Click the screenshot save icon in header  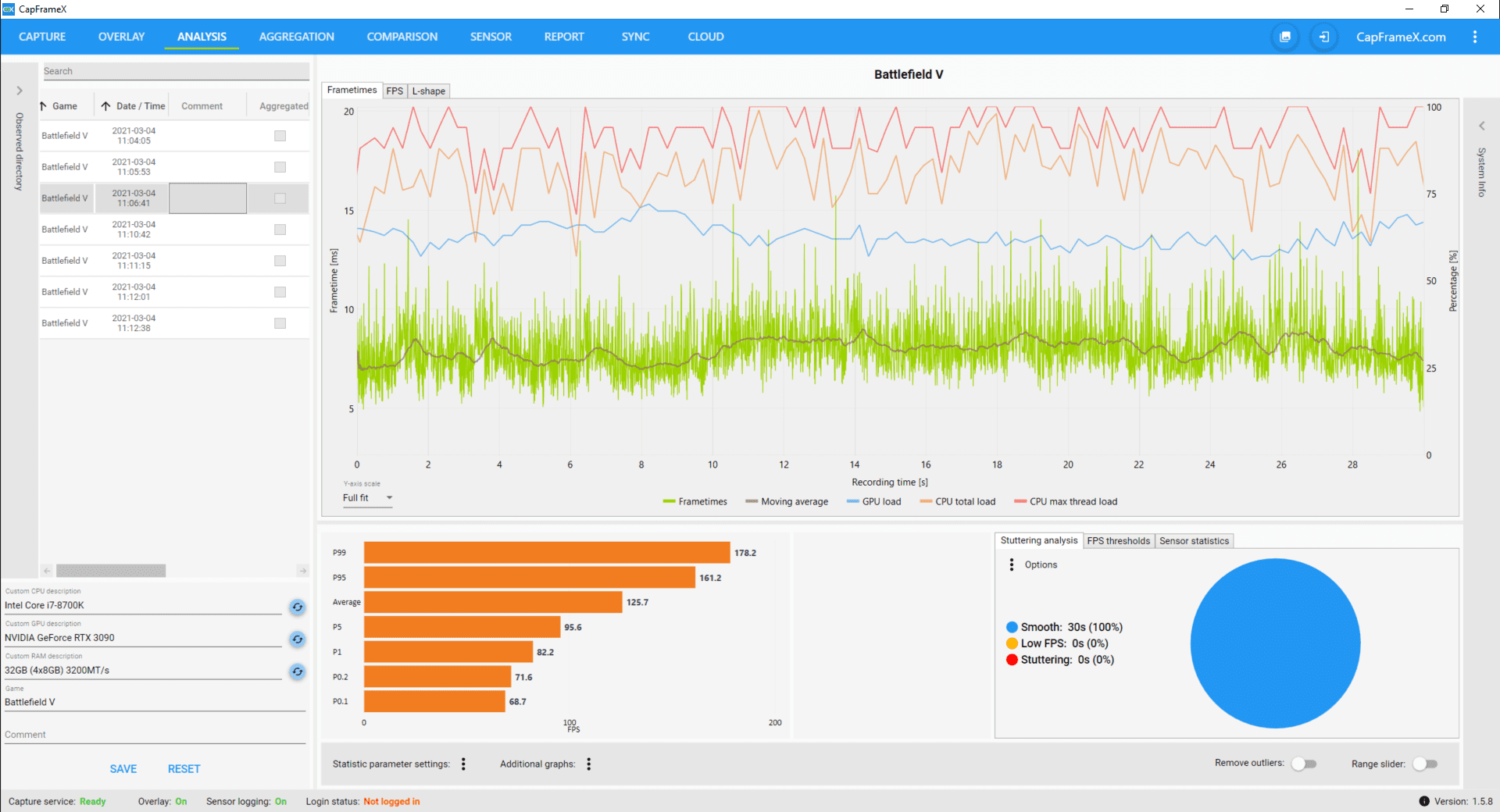click(1285, 37)
